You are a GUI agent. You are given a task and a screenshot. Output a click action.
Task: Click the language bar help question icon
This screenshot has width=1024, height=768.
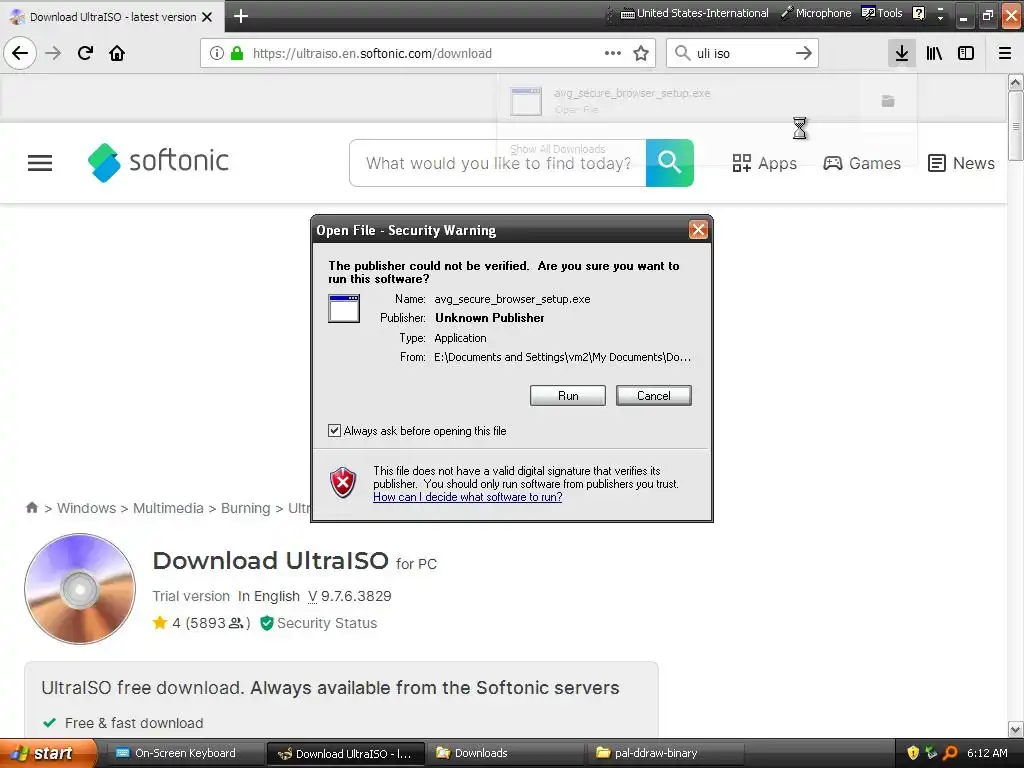click(x=918, y=13)
